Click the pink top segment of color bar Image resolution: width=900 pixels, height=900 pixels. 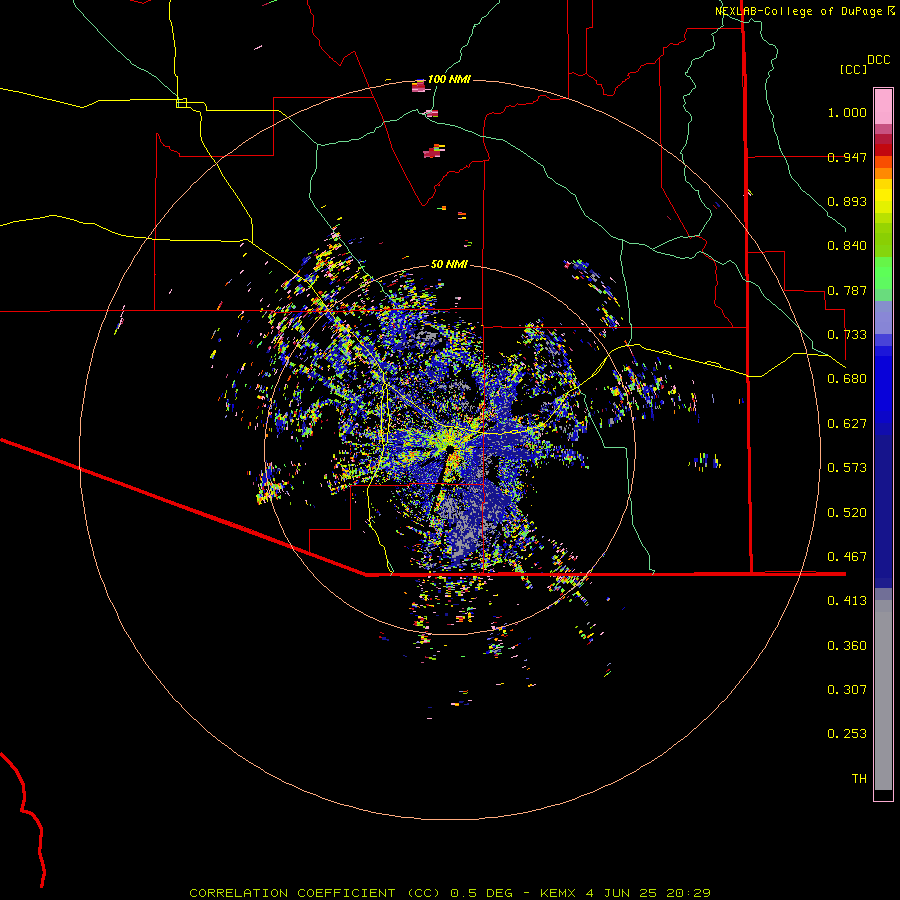[x=883, y=106]
